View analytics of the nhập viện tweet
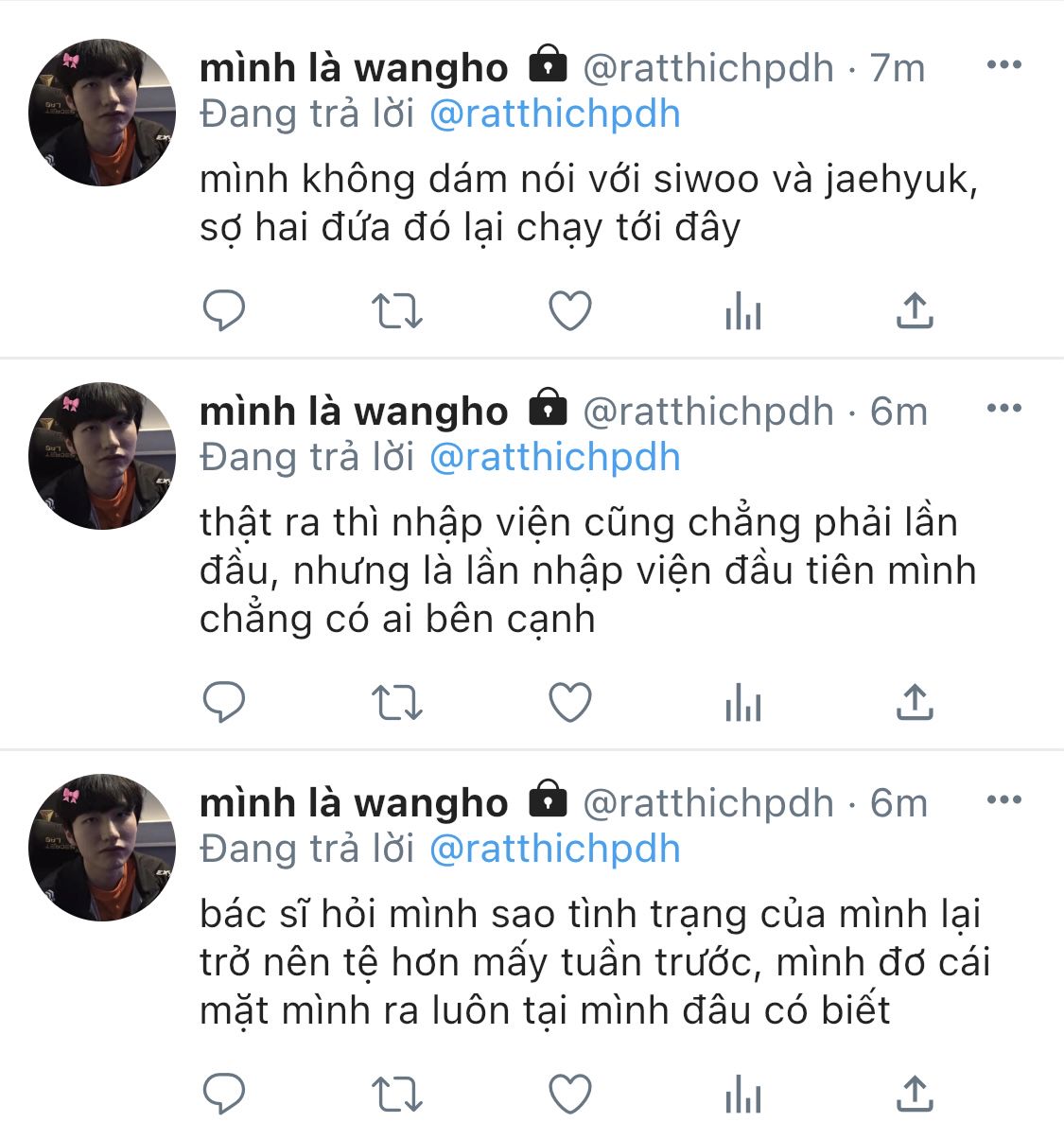 [x=742, y=703]
